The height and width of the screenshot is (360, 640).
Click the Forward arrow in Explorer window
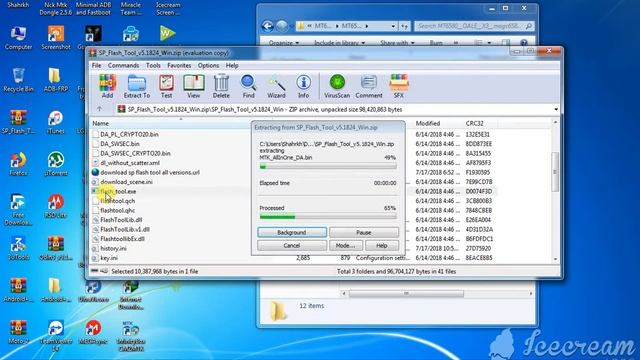coord(282,26)
